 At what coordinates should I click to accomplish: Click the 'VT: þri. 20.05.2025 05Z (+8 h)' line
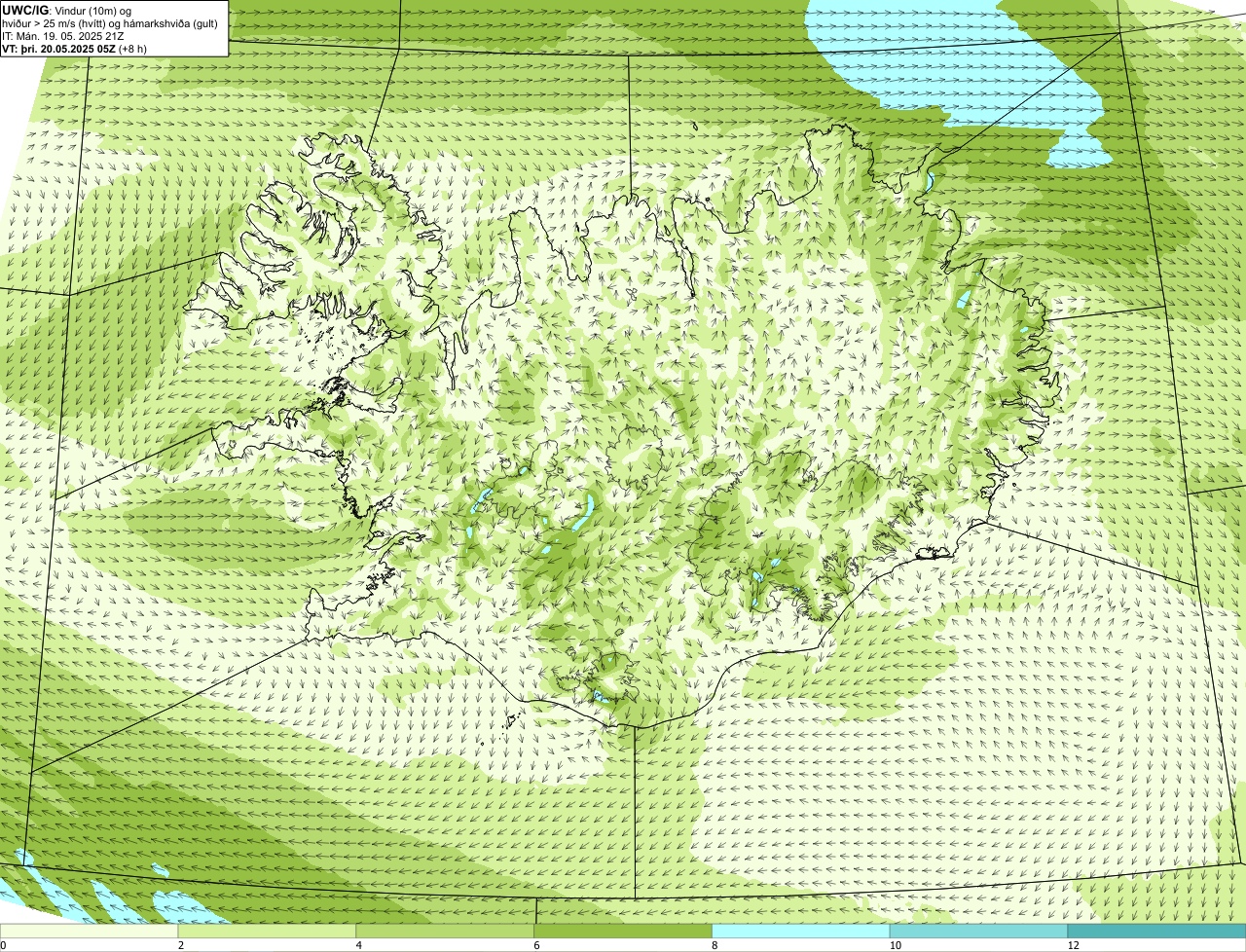click(75, 48)
